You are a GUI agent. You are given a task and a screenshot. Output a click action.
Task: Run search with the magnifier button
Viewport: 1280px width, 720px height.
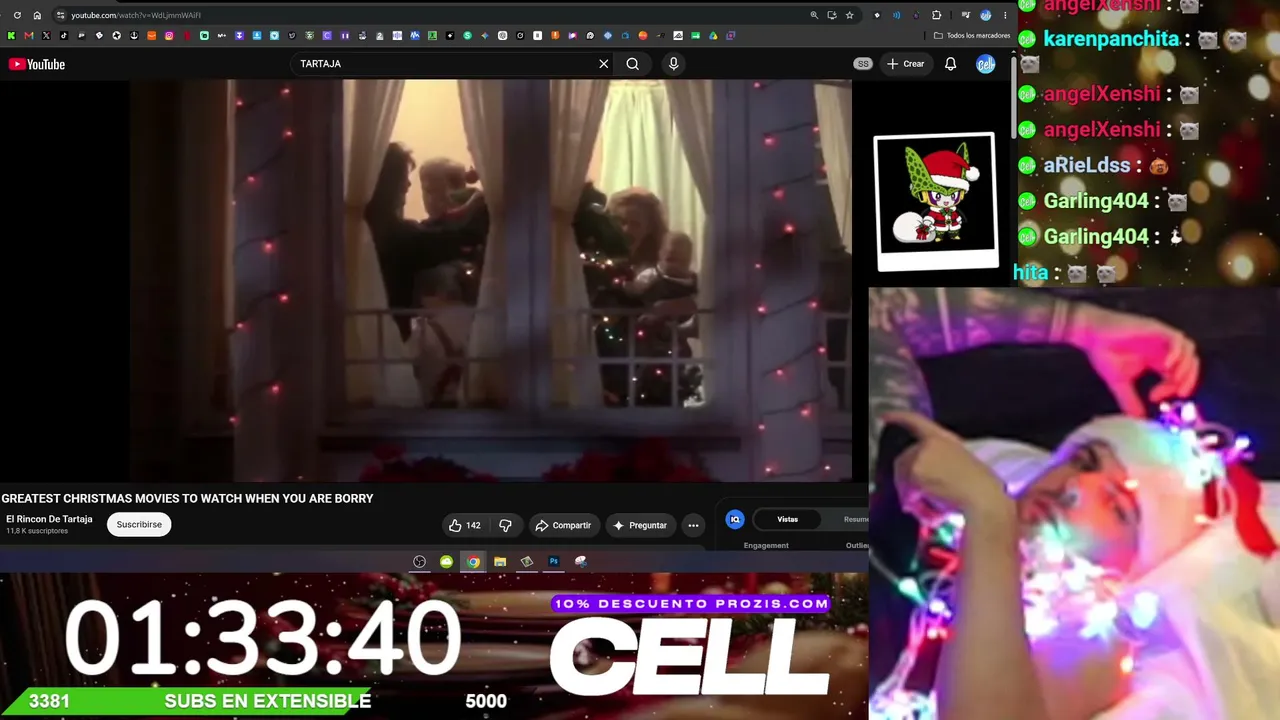pos(632,64)
